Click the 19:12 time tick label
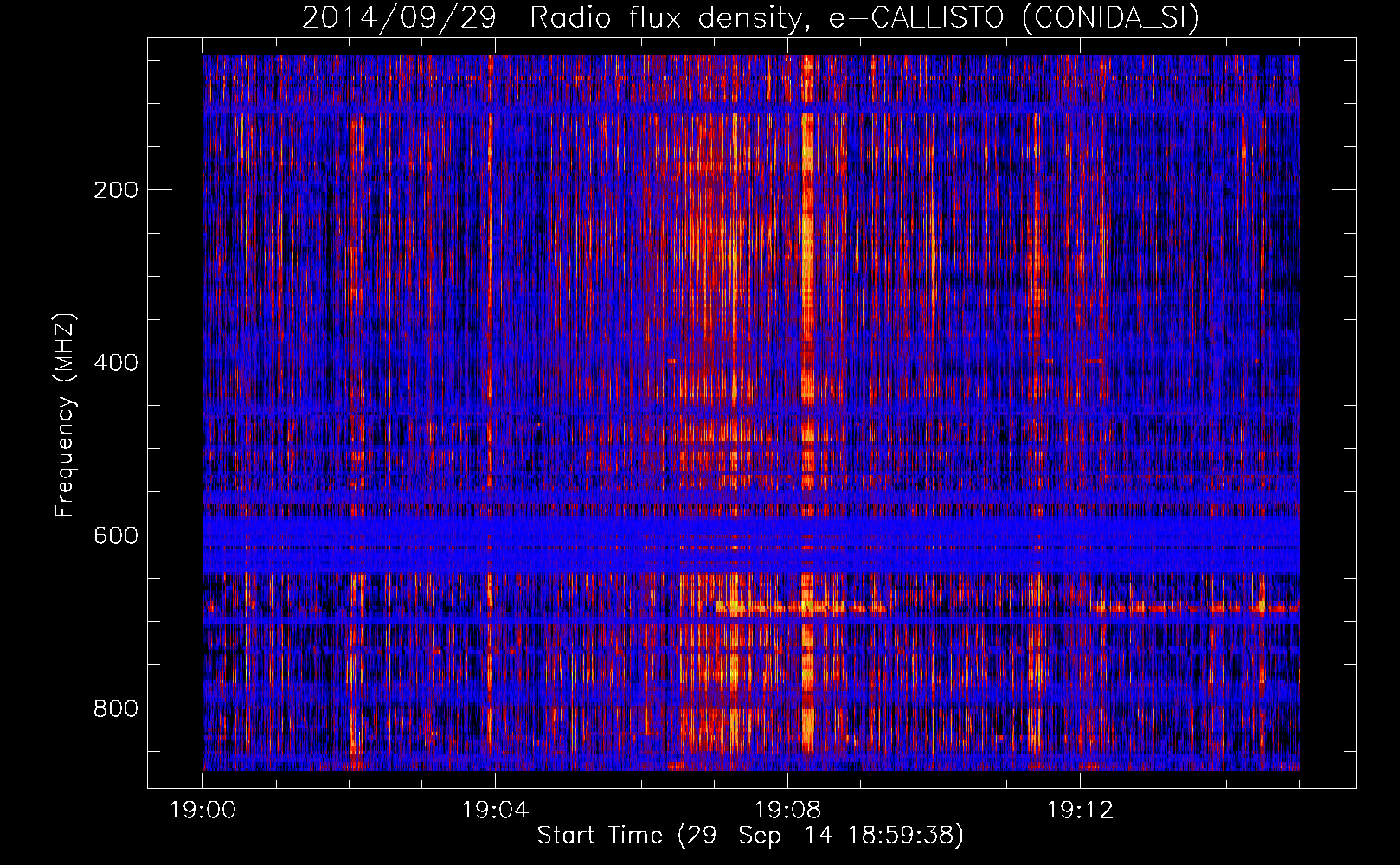1400x865 pixels. click(1080, 811)
